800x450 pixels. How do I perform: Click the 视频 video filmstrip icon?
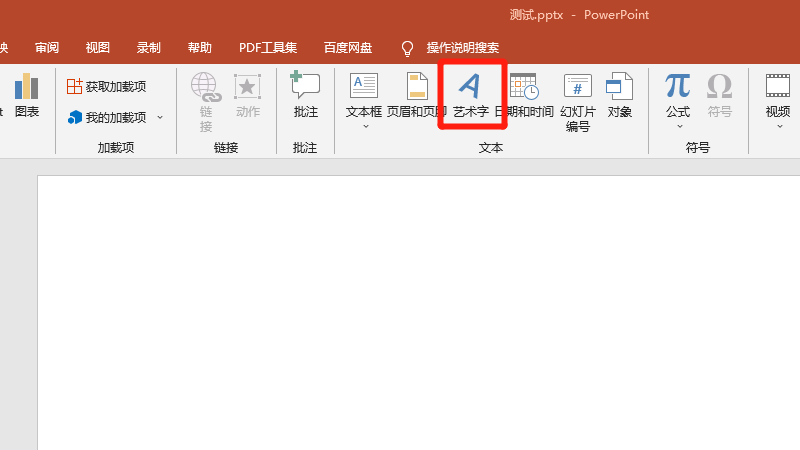point(778,88)
